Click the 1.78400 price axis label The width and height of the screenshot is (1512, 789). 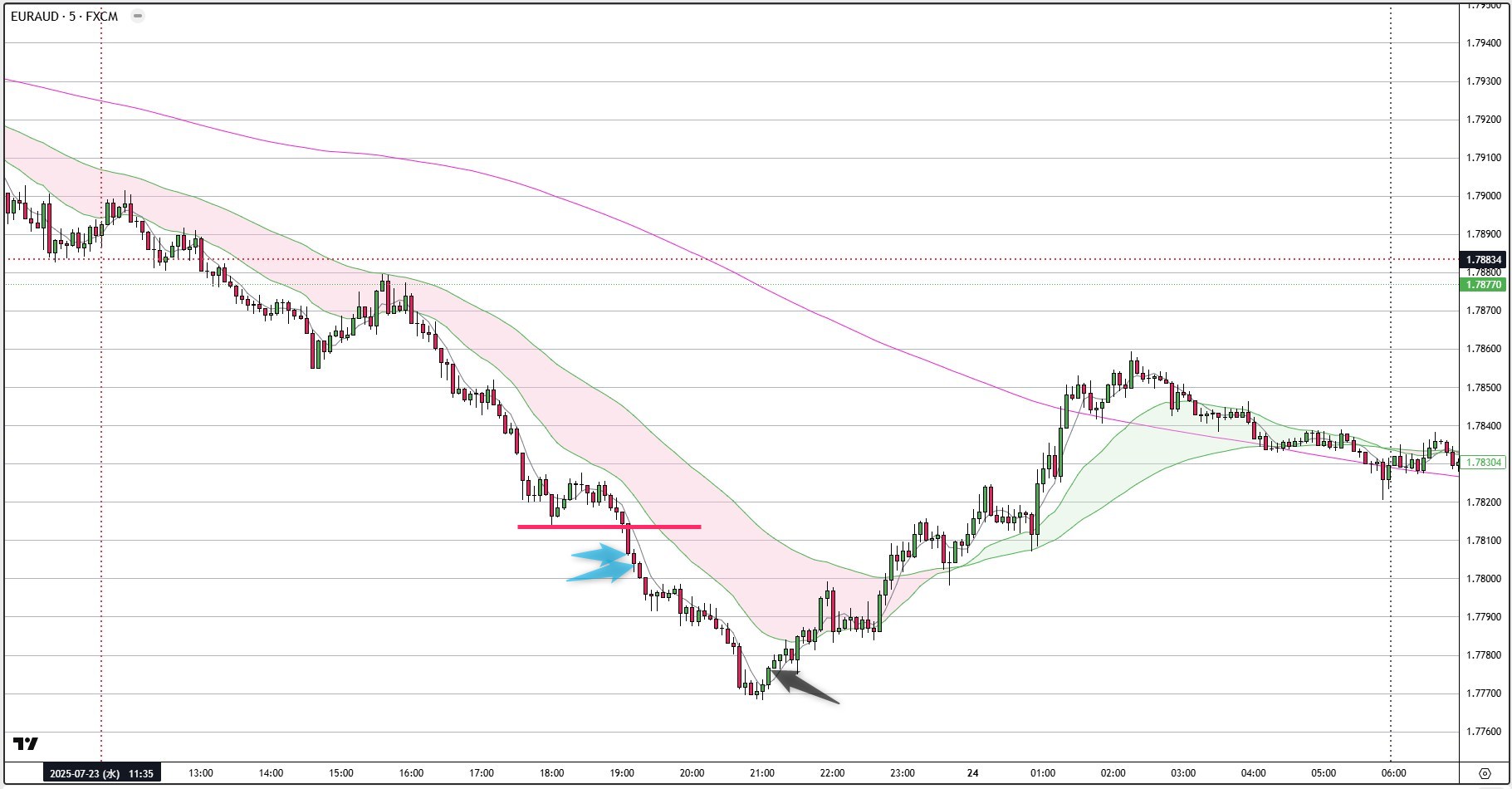[x=1484, y=426]
